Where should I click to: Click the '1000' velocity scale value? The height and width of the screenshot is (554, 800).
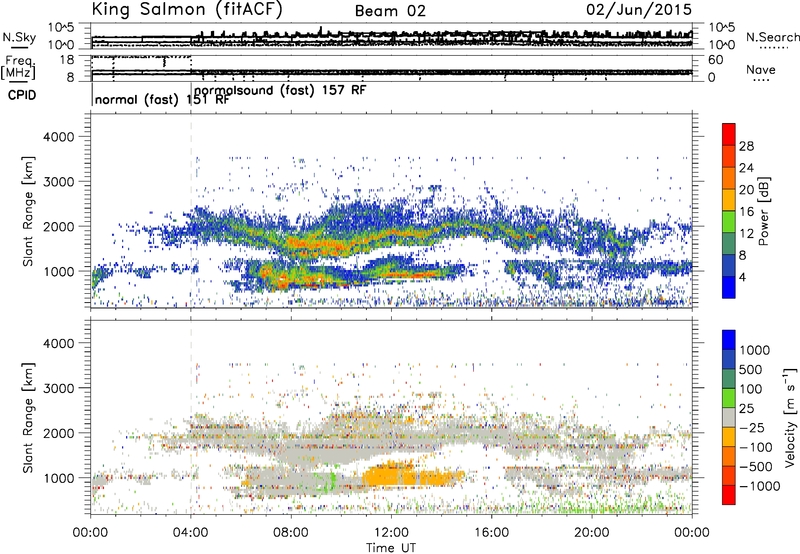click(x=755, y=350)
